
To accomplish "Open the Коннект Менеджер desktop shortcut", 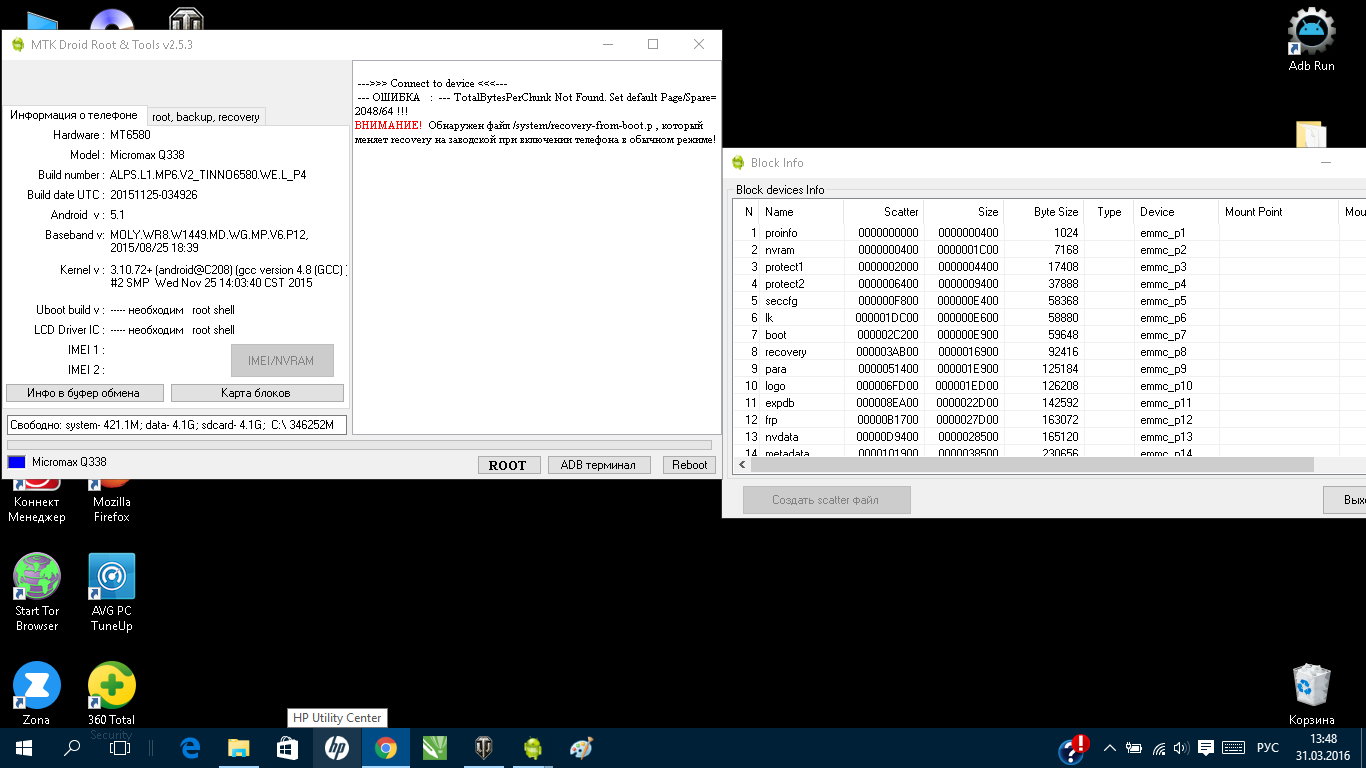I will coord(37,503).
